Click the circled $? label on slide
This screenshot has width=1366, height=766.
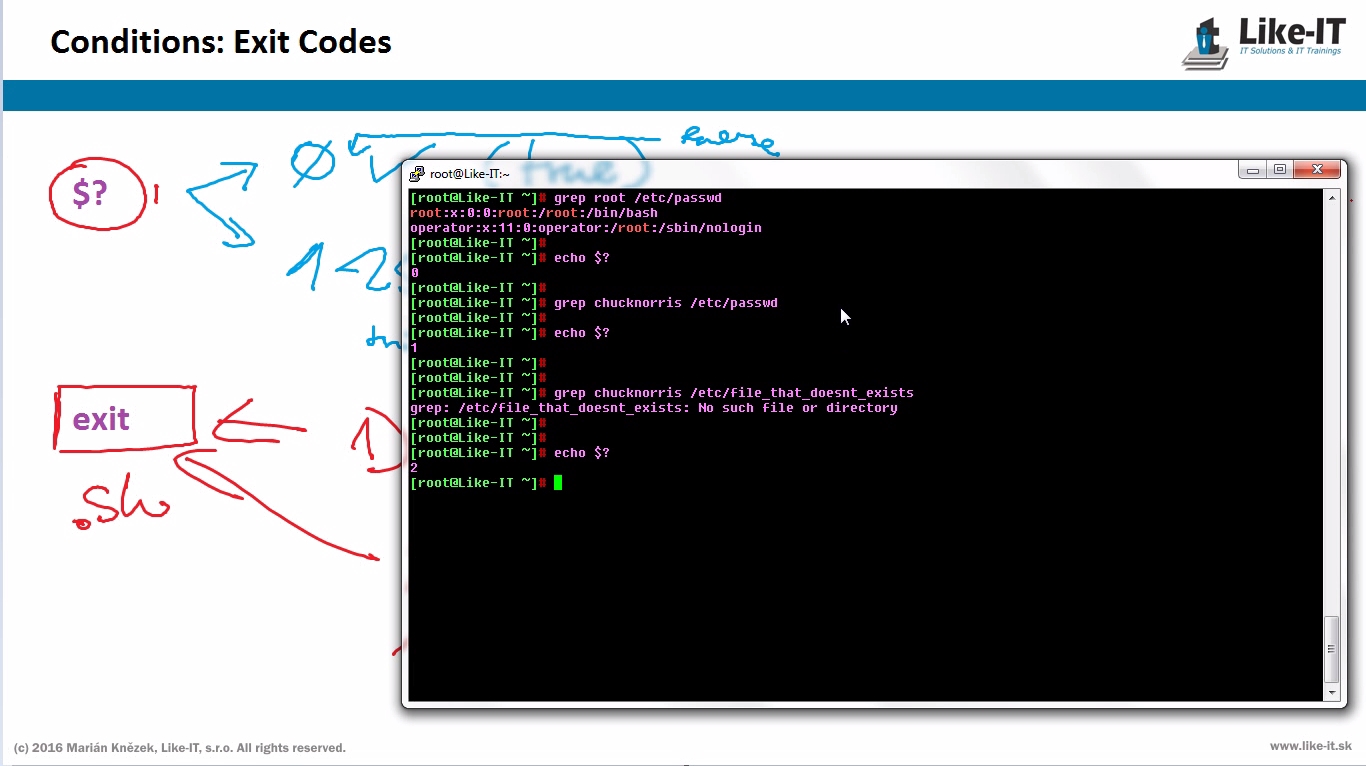(90, 194)
